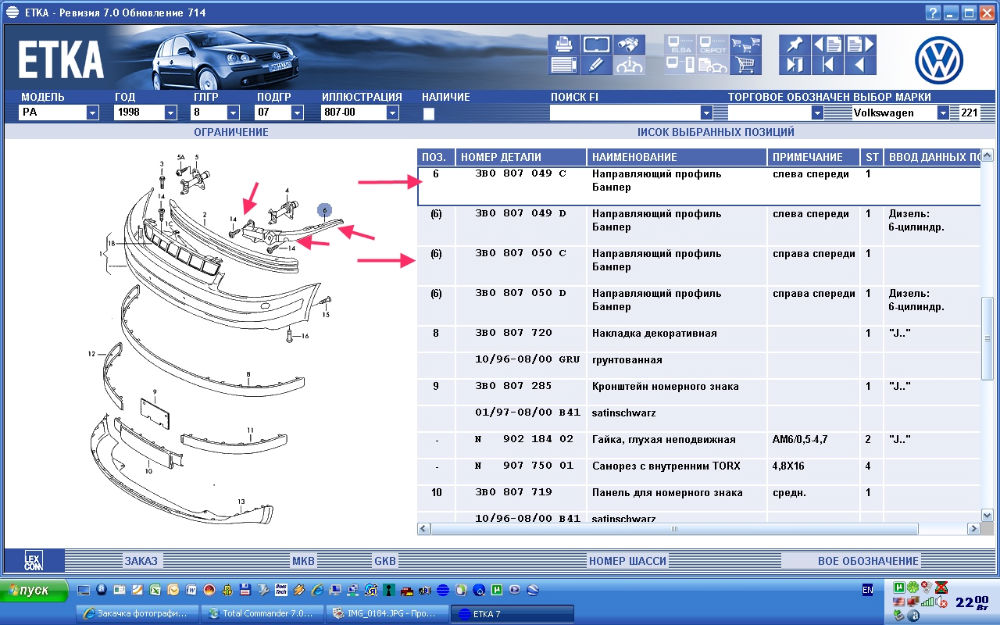Expand the ПОДГР dropdown
1000x625 pixels.
[297, 113]
